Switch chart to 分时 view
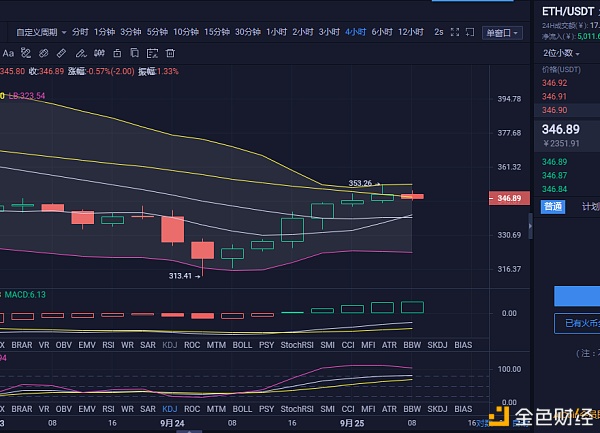The height and width of the screenshot is (433, 600). click(80, 32)
